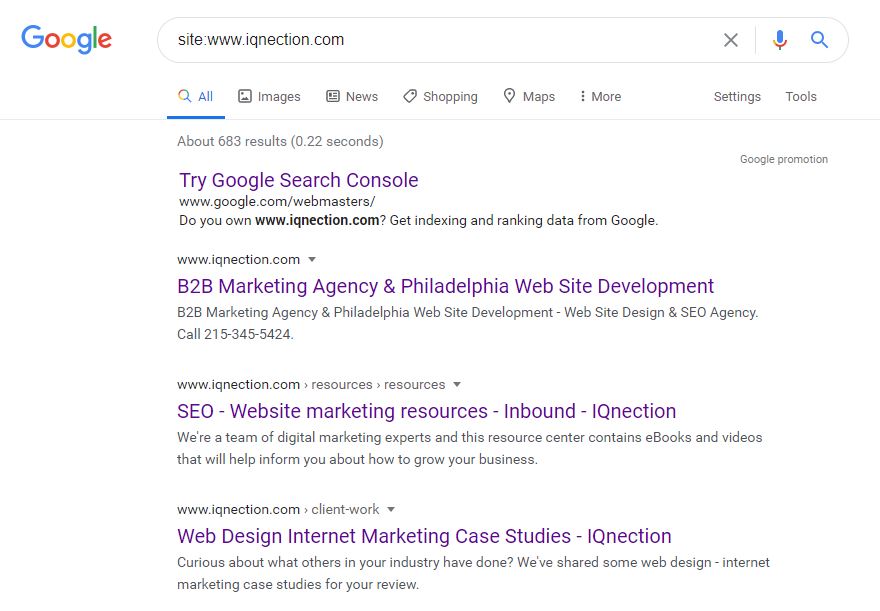This screenshot has width=880, height=611.
Task: Click the Call 215-345-5424 snippet text
Action: [x=235, y=334]
